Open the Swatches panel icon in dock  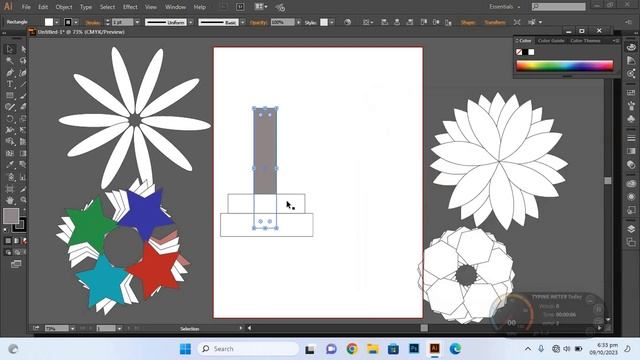[631, 93]
